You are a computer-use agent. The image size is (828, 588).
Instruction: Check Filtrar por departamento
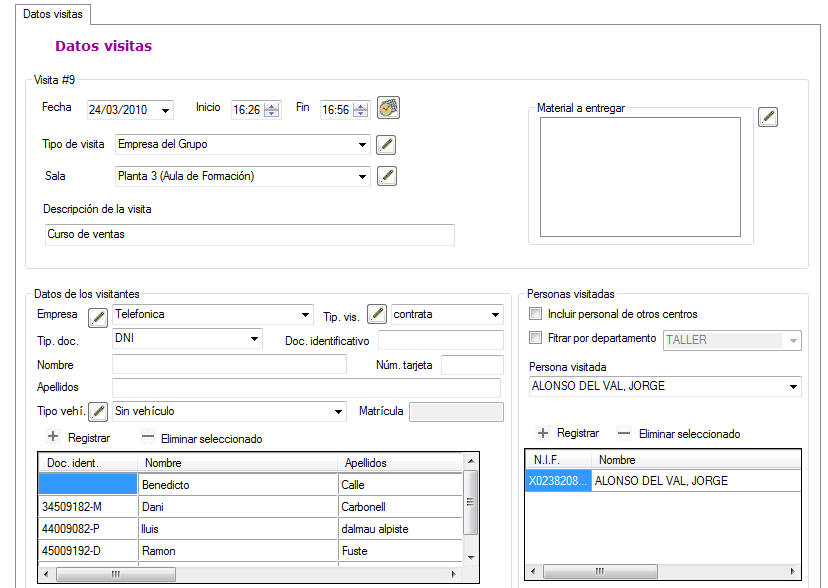coord(535,338)
